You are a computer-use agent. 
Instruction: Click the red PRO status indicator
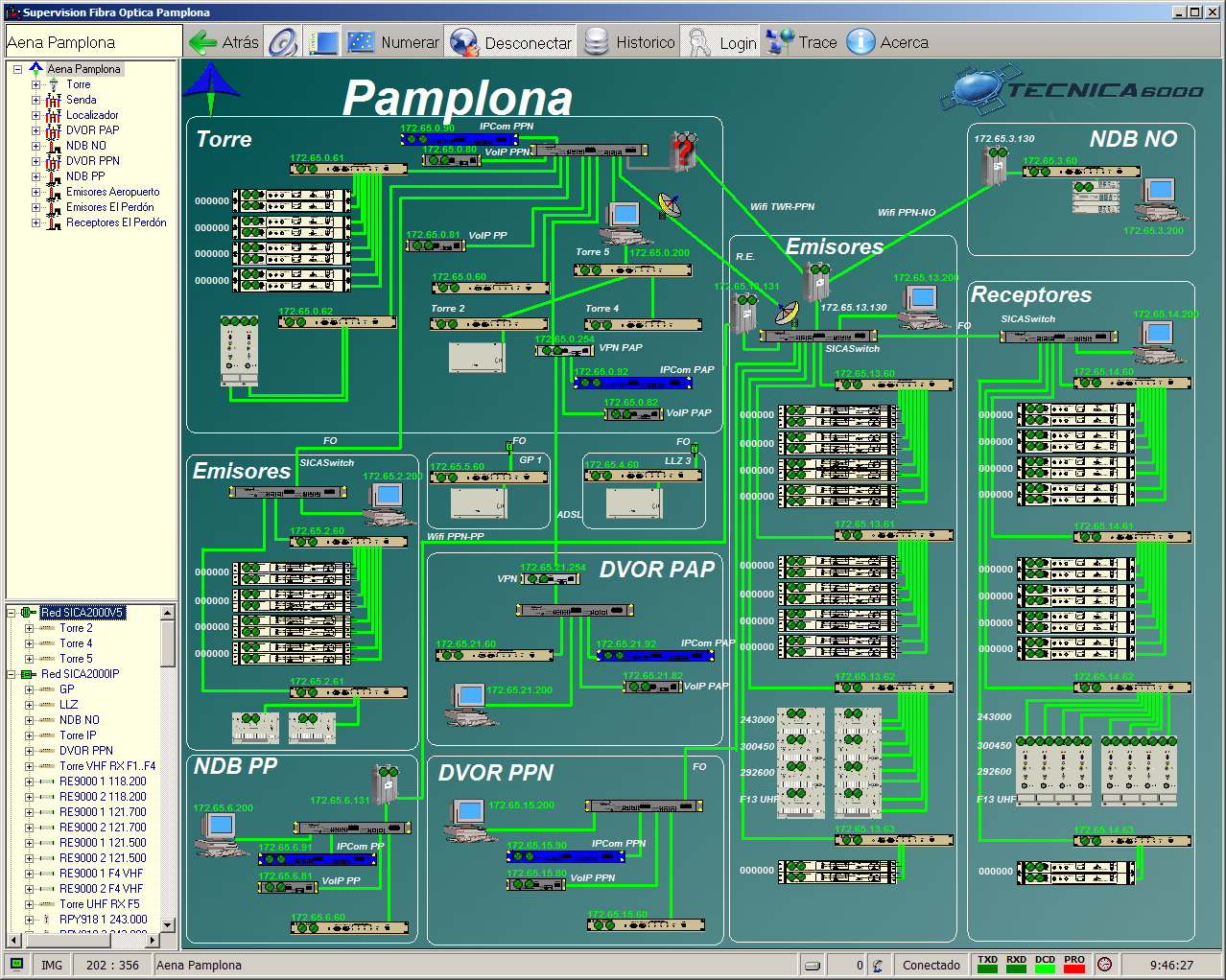coord(1074,965)
